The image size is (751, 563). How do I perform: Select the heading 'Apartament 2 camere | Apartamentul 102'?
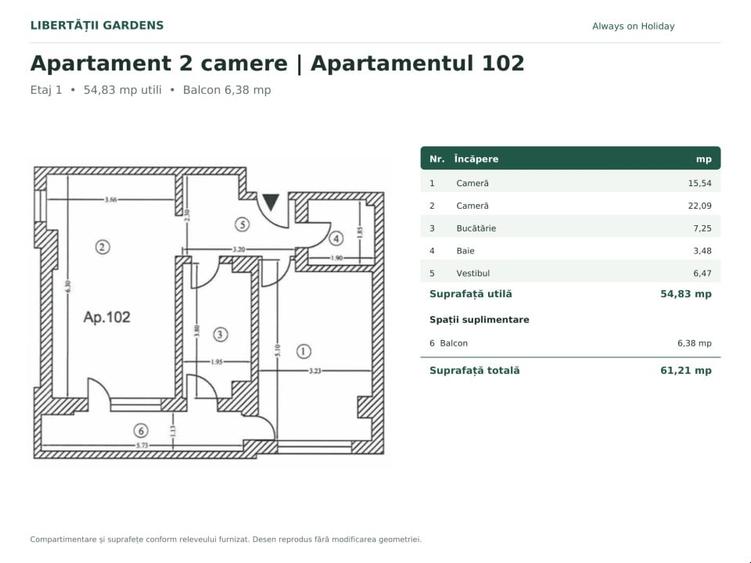277,63
